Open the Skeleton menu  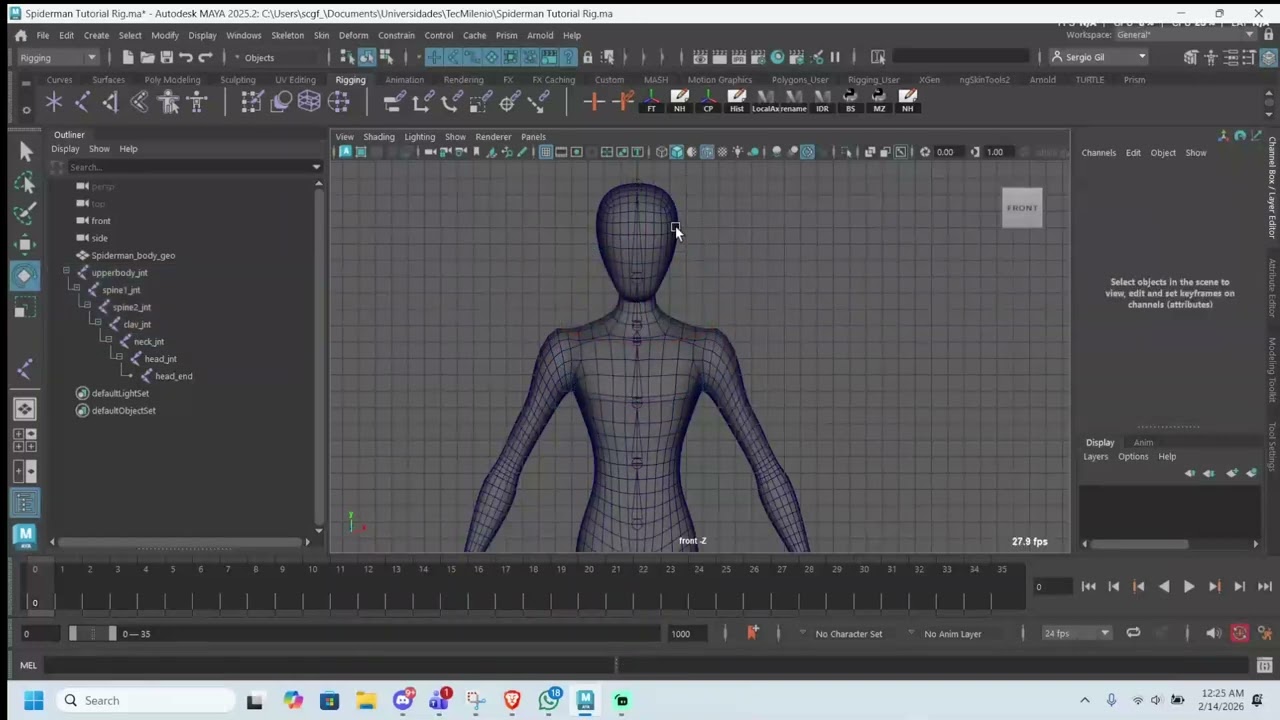pos(287,35)
